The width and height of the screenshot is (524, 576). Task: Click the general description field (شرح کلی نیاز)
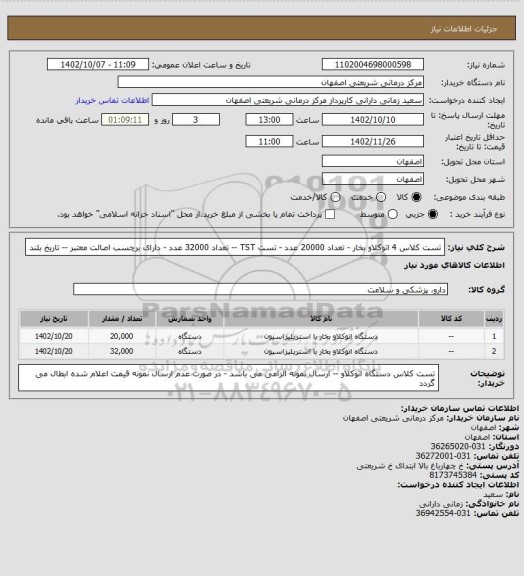tap(235, 247)
